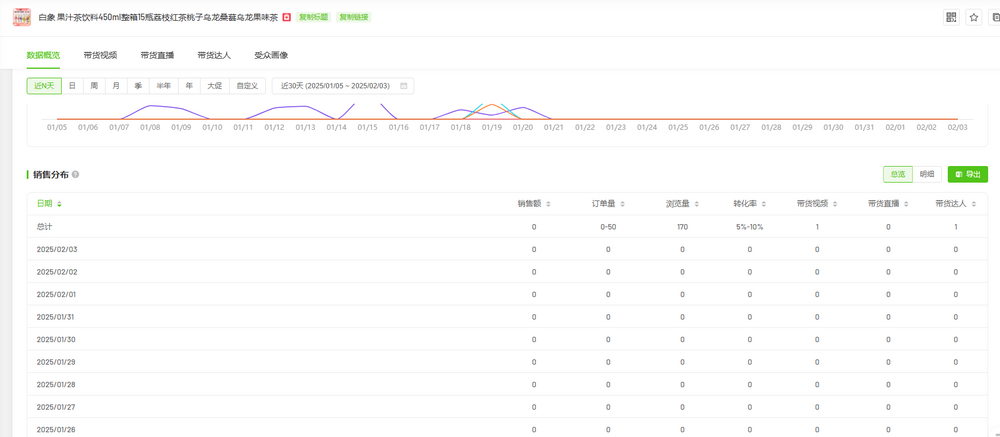The height and width of the screenshot is (437, 1000).
Task: Click the green 导出 export button
Action: coord(967,174)
